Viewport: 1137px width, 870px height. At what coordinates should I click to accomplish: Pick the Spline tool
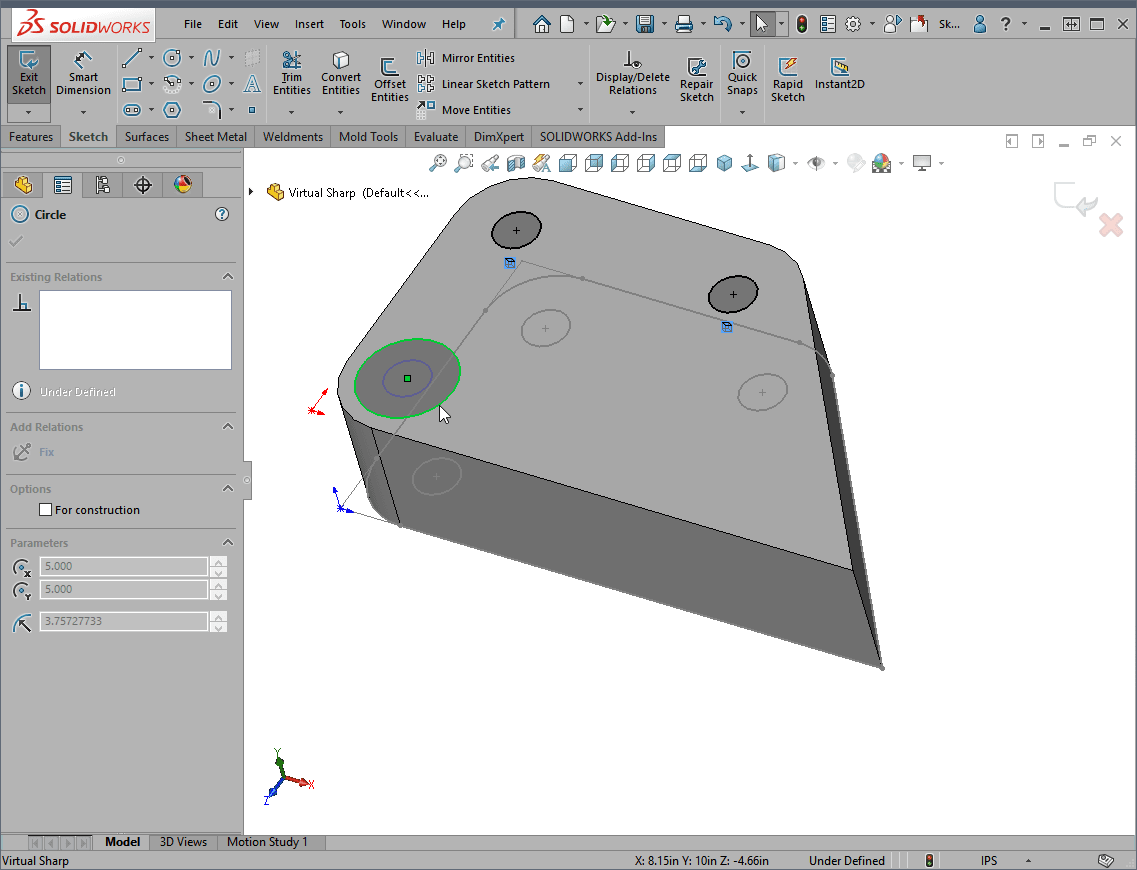tap(212, 57)
